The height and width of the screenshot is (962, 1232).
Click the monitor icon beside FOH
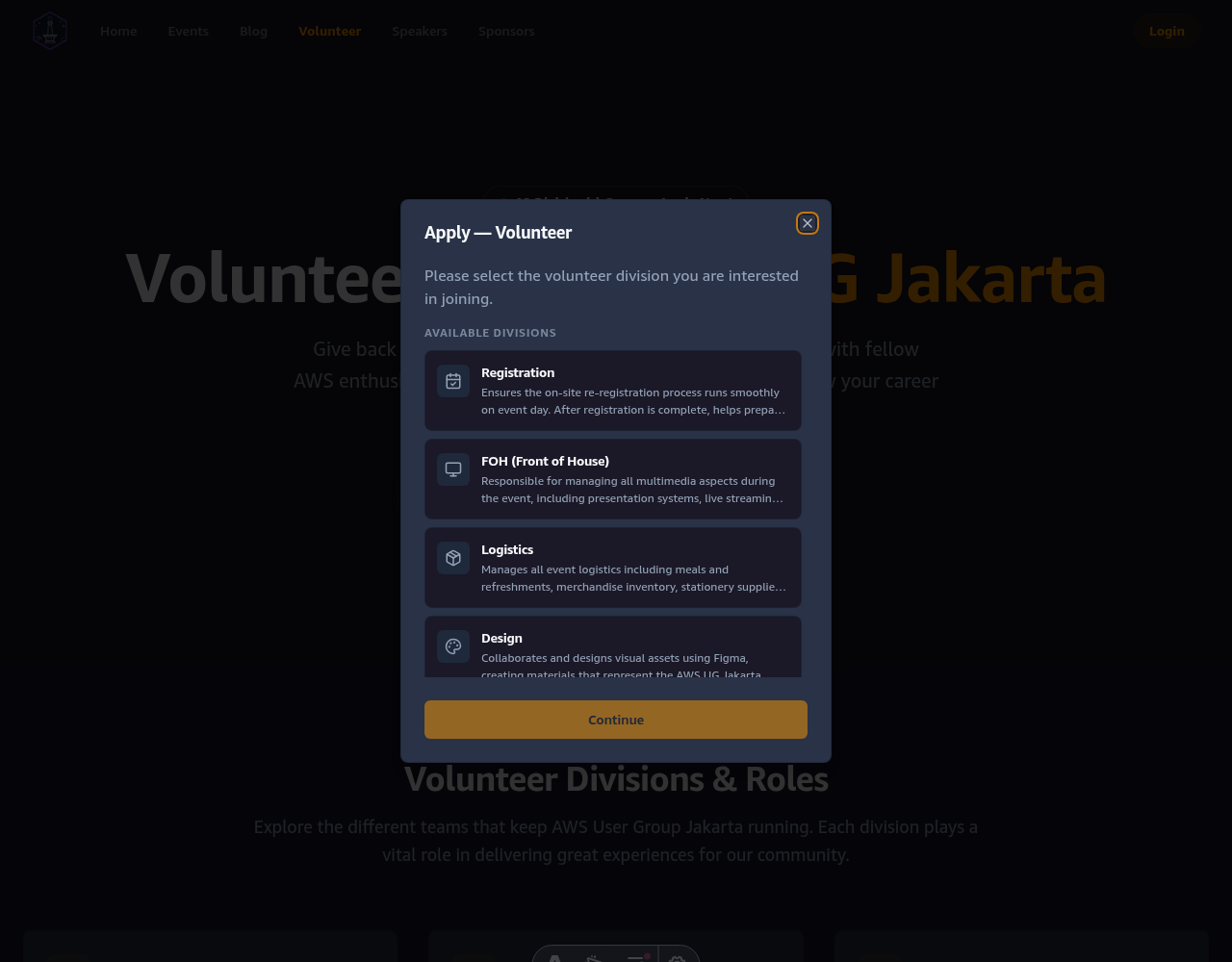(453, 469)
